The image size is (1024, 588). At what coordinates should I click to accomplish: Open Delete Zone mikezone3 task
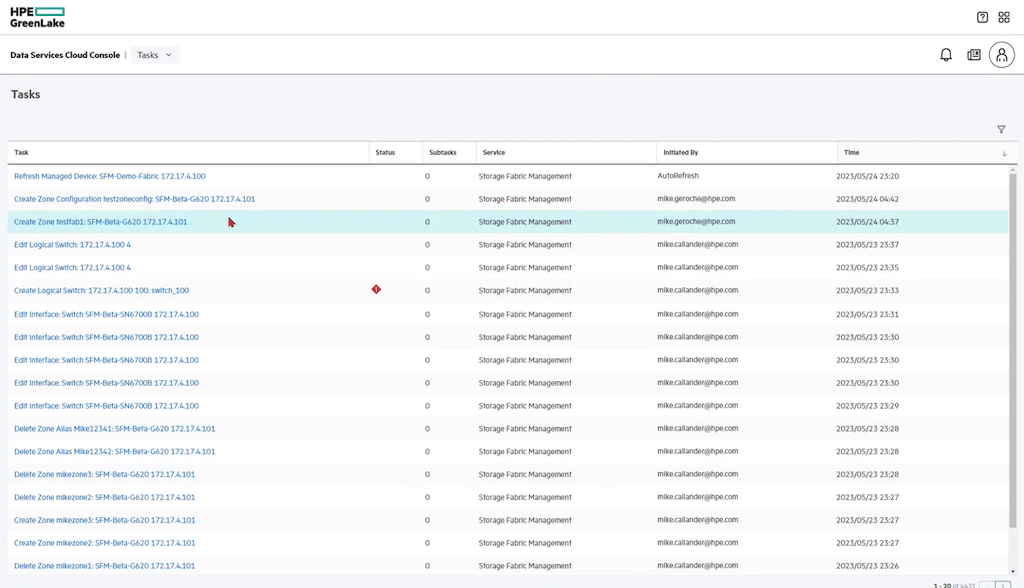tap(104, 474)
